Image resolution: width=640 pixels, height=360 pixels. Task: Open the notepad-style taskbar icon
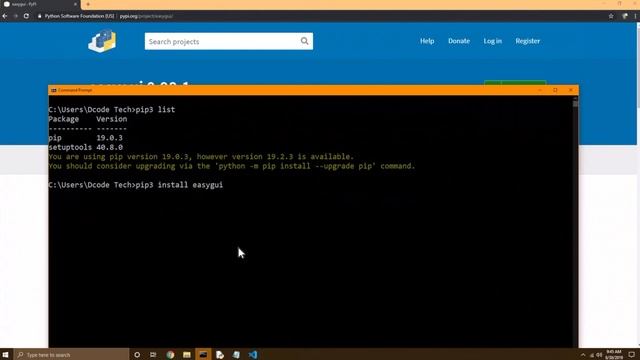[236, 355]
